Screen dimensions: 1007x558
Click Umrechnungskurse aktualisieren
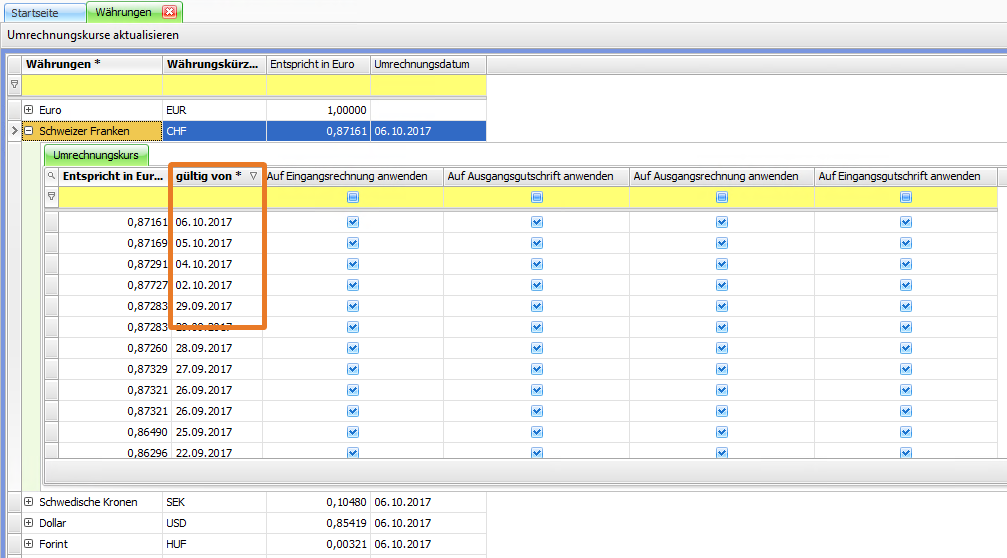[x=93, y=35]
